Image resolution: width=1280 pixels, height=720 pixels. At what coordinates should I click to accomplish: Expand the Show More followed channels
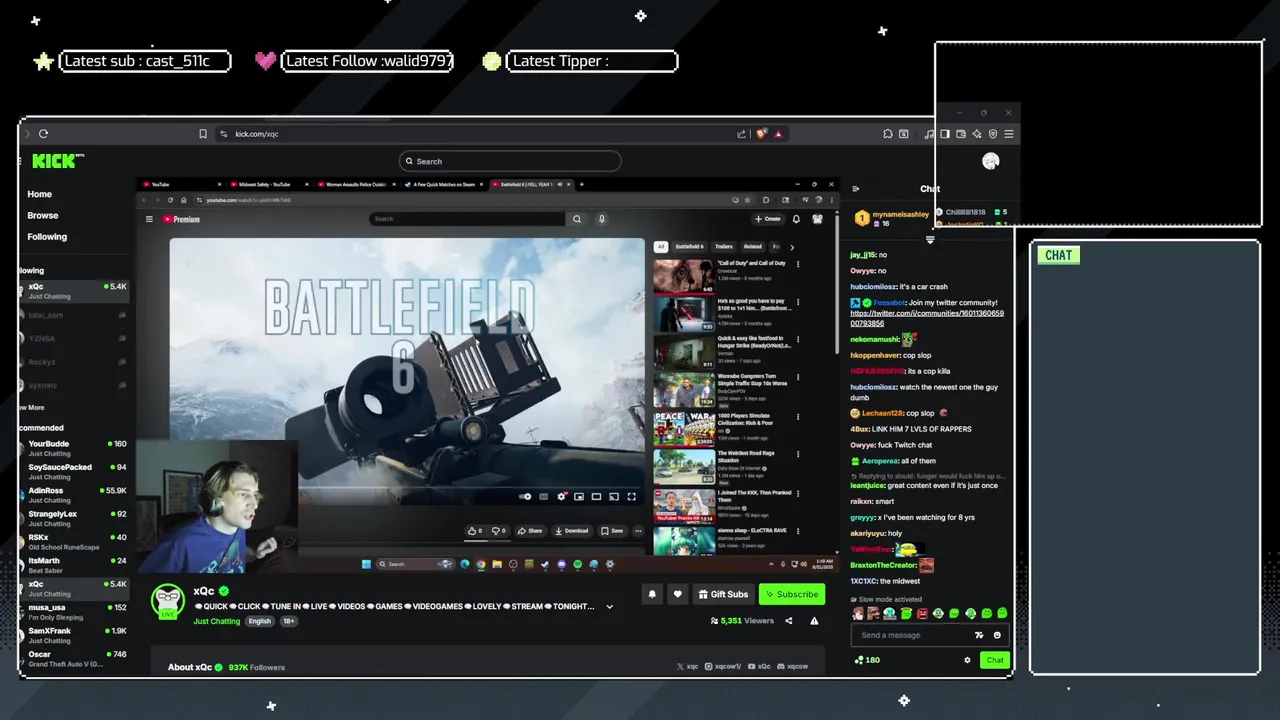click(31, 408)
